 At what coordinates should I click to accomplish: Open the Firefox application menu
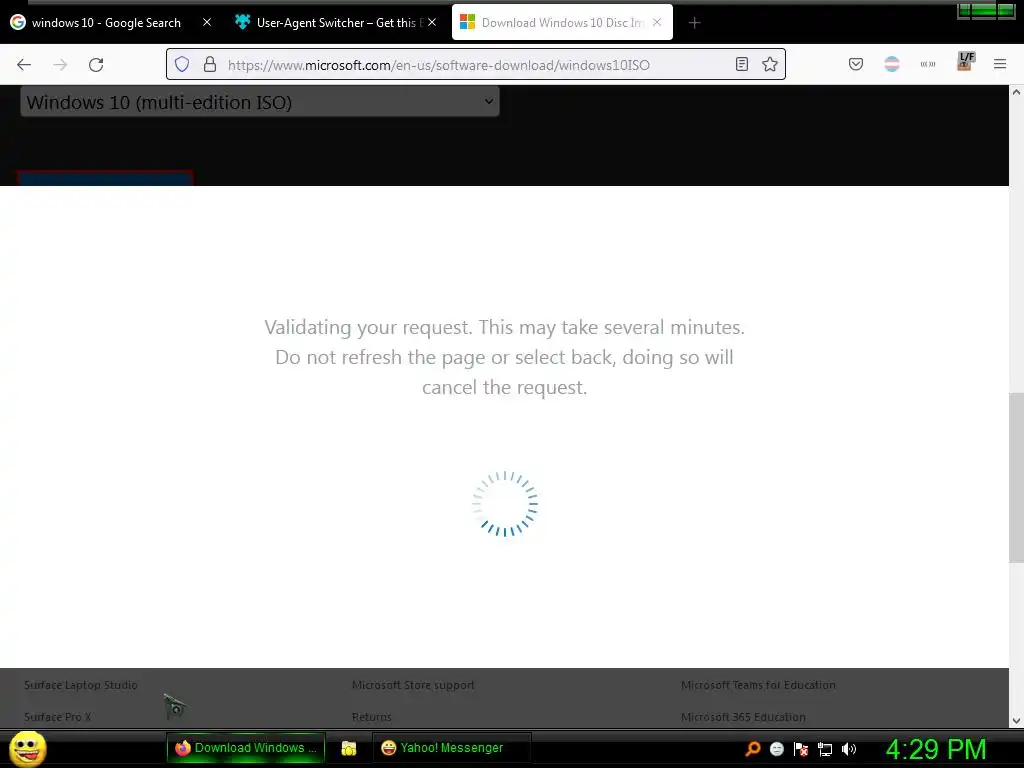point(1000,64)
